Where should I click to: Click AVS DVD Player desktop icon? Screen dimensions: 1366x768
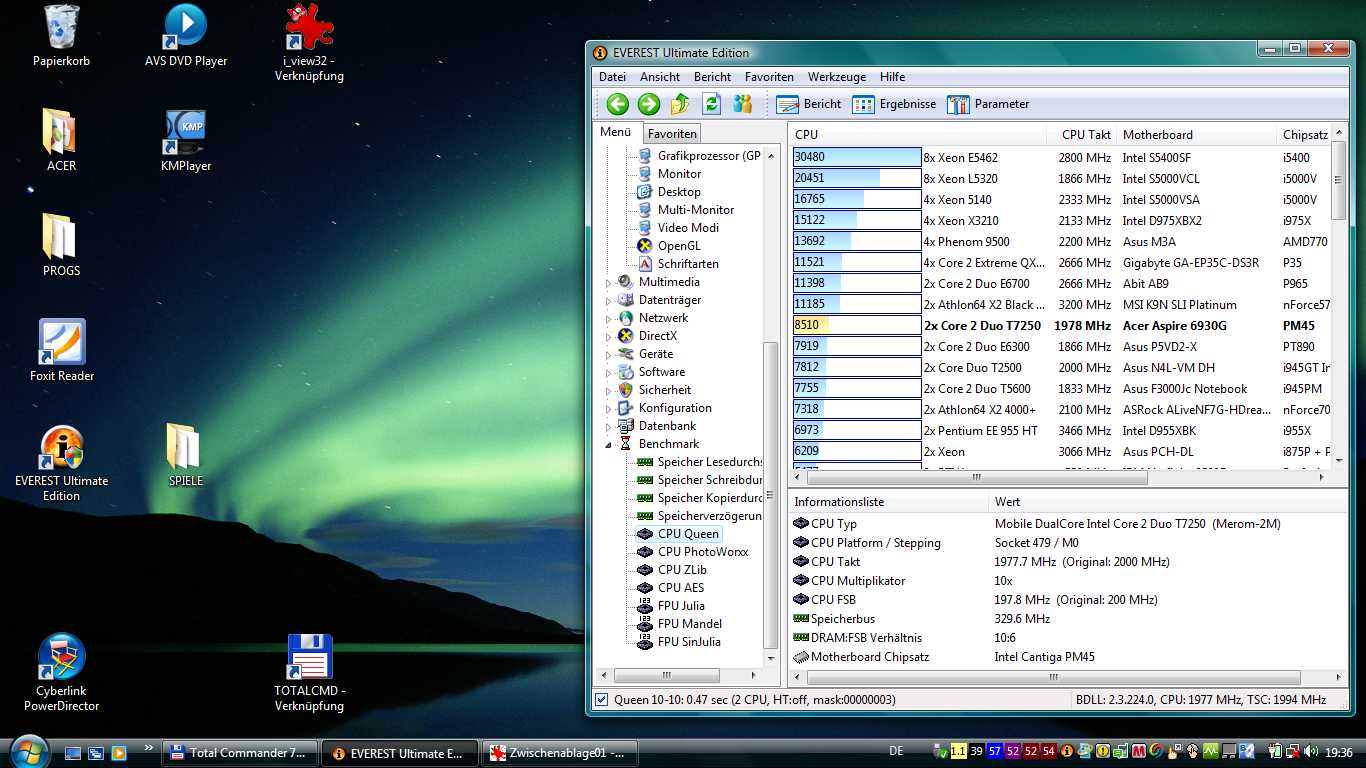pyautogui.click(x=186, y=36)
